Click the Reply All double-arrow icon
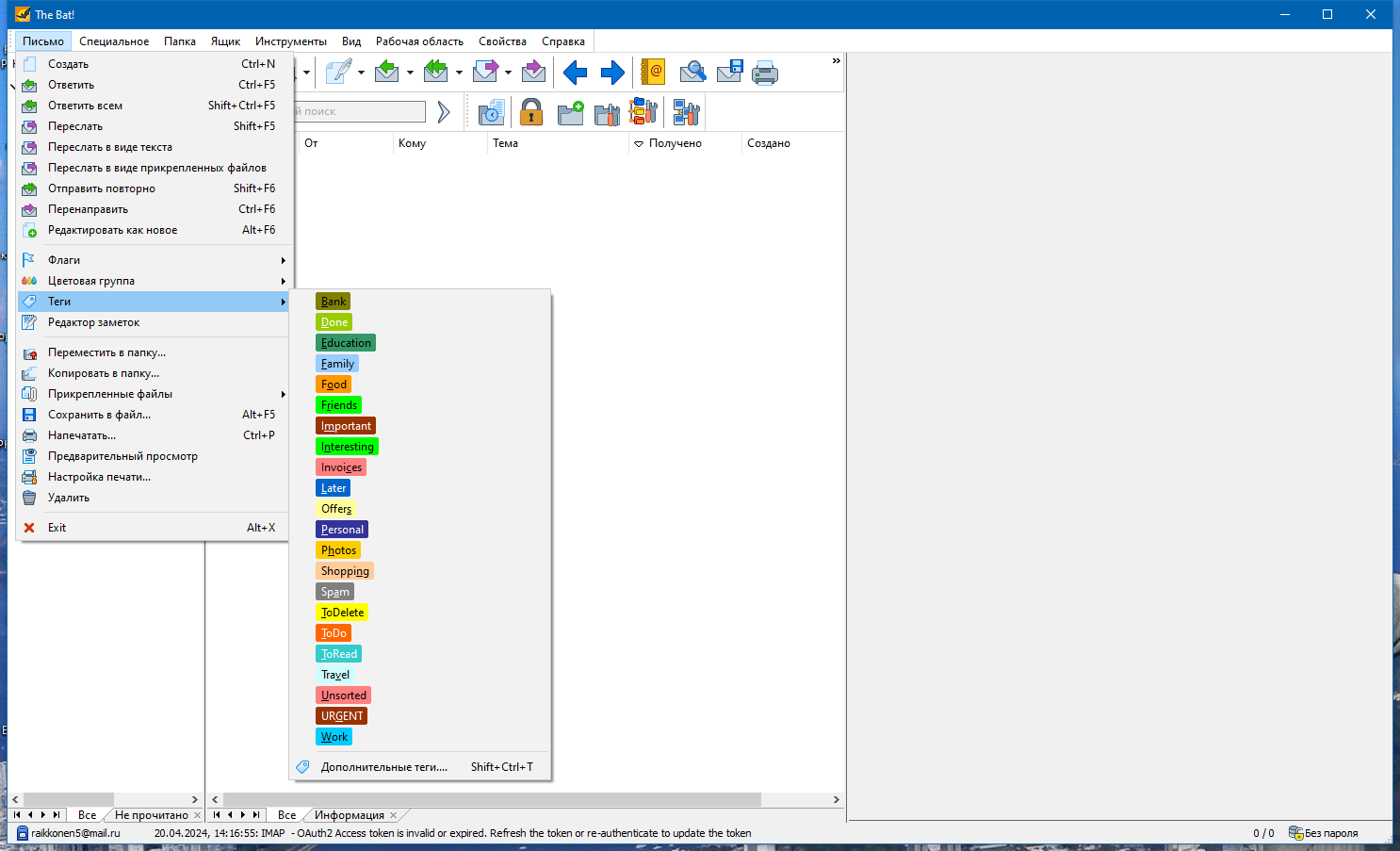 click(436, 72)
